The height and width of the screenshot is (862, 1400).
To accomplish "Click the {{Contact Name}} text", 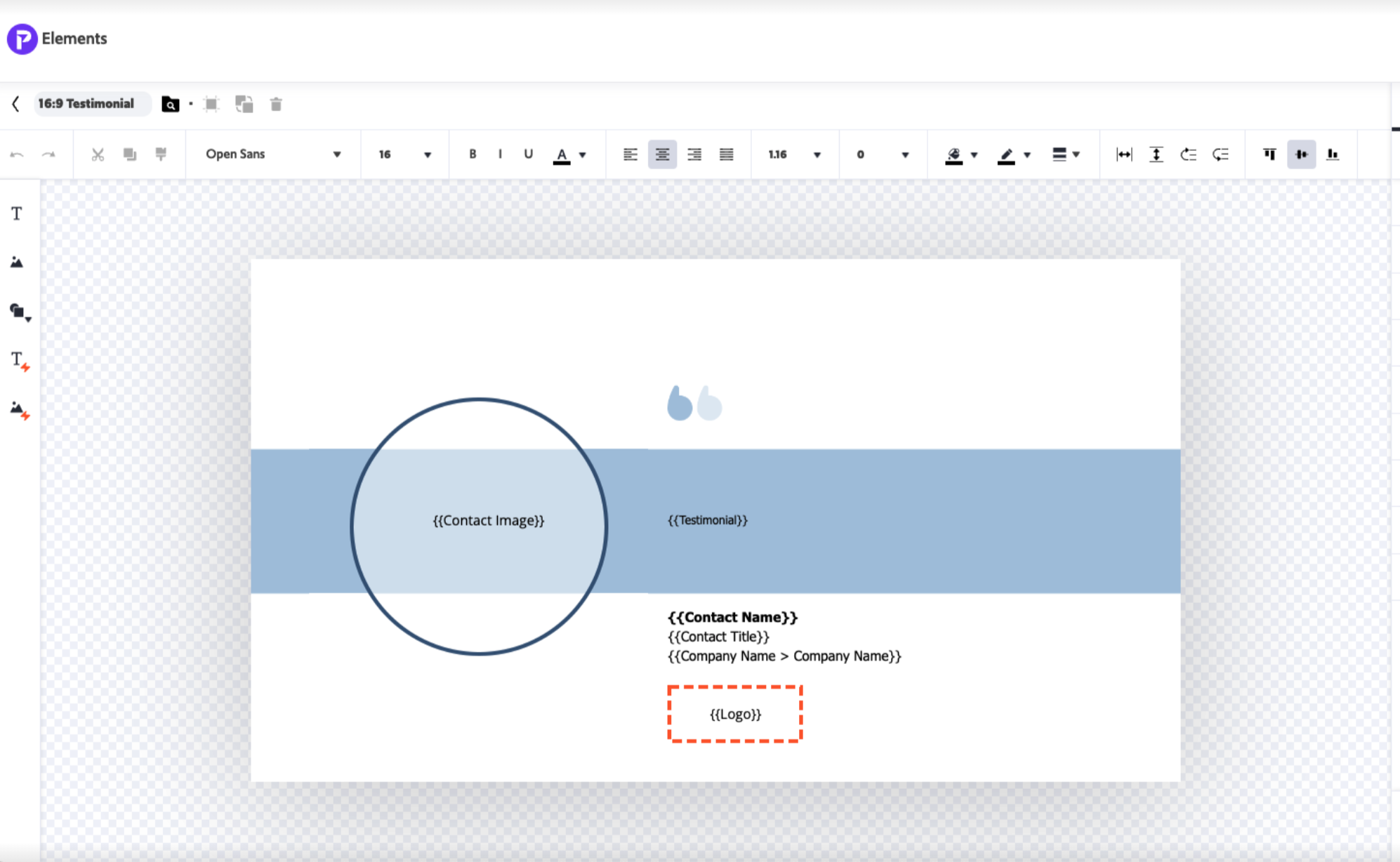I will pos(733,617).
